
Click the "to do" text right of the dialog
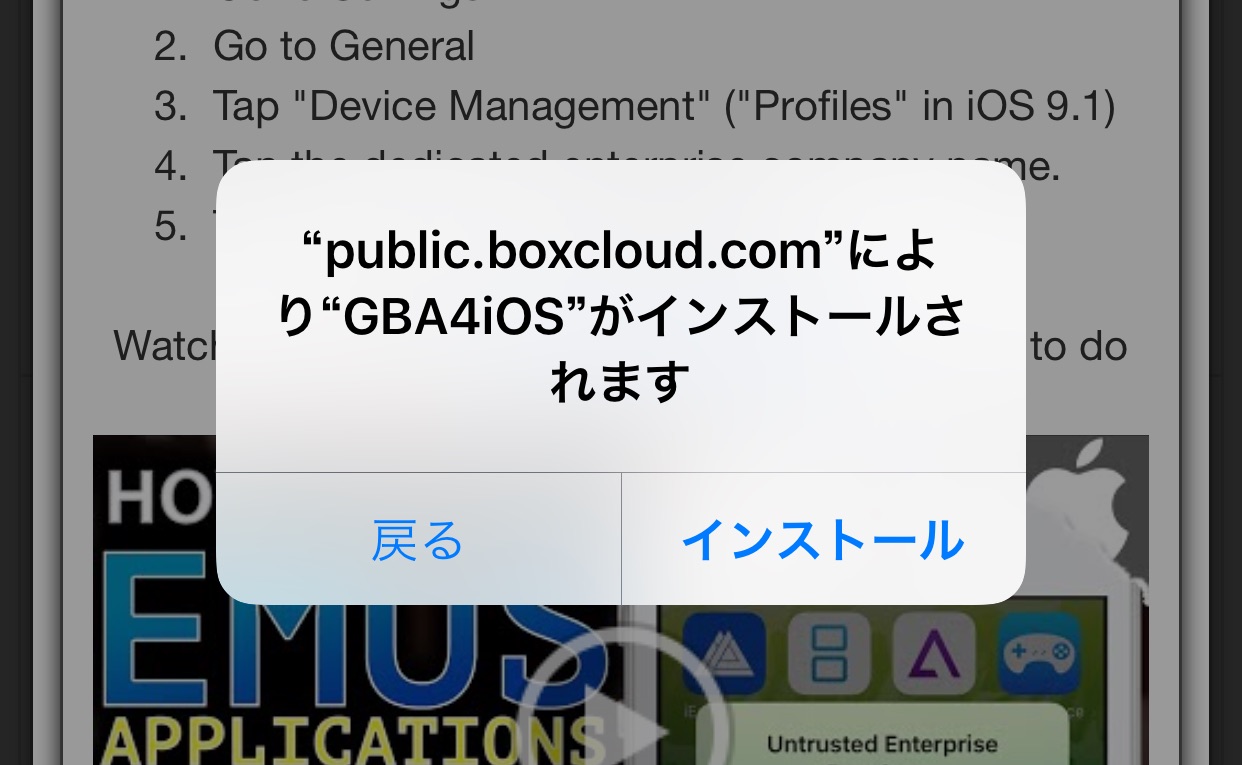pyautogui.click(x=1078, y=346)
